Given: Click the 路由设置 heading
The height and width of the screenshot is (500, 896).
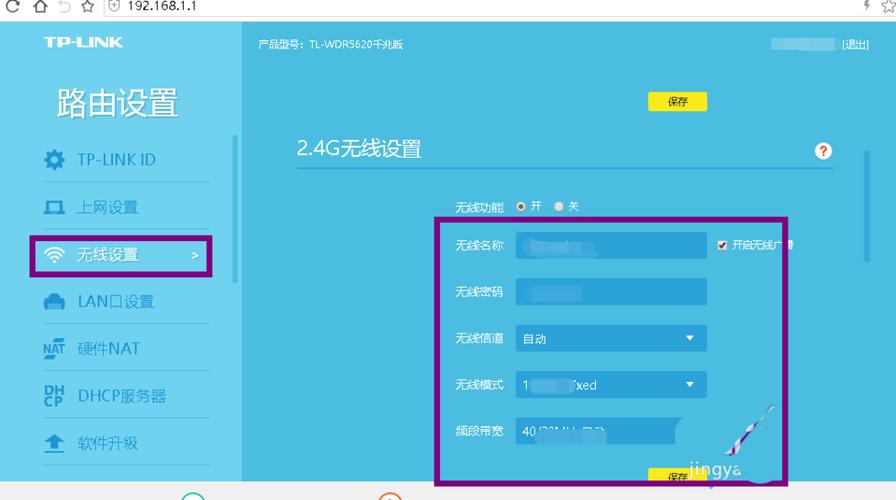Looking at the screenshot, I should click(117, 103).
